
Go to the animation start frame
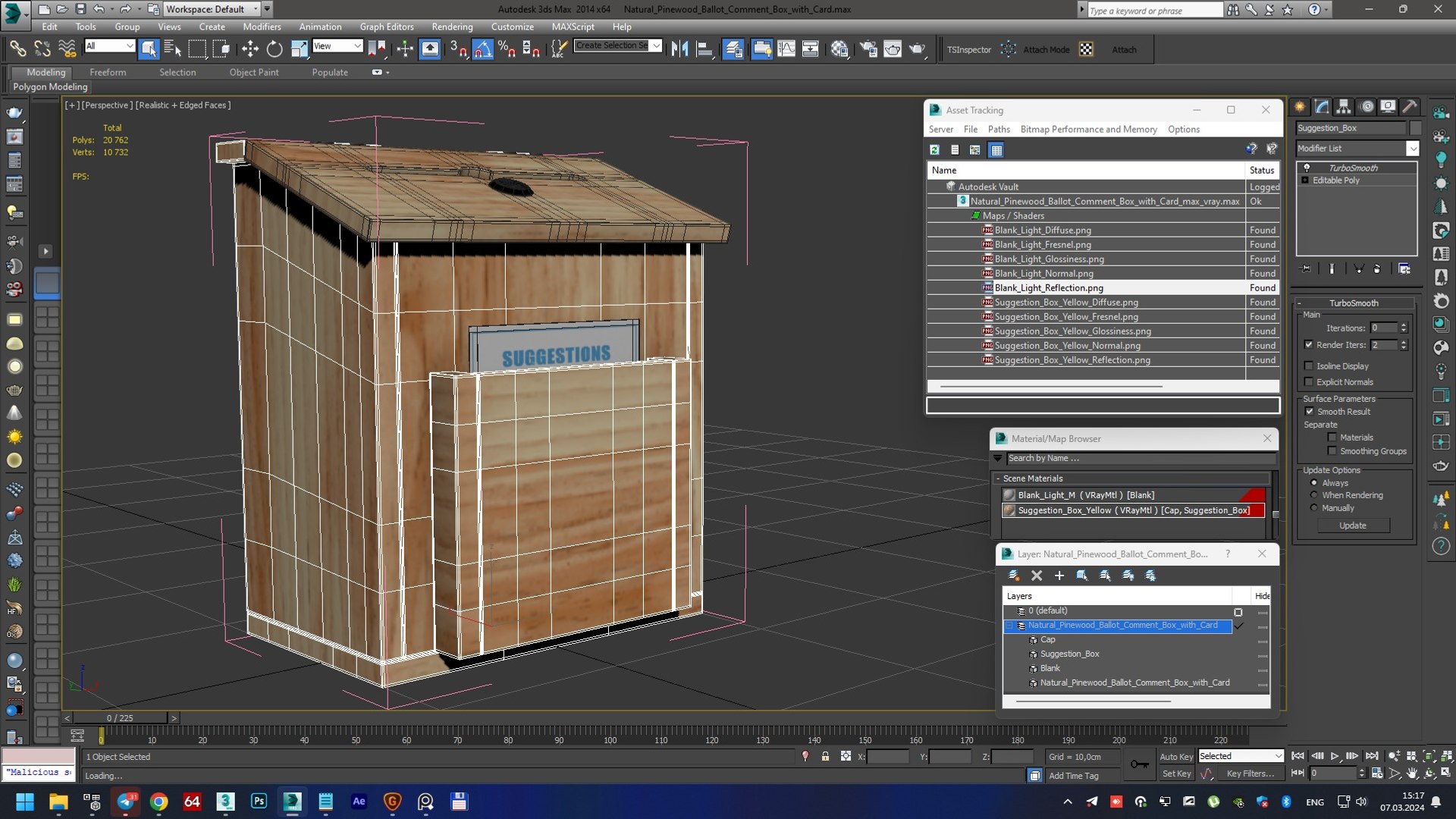[x=1298, y=756]
